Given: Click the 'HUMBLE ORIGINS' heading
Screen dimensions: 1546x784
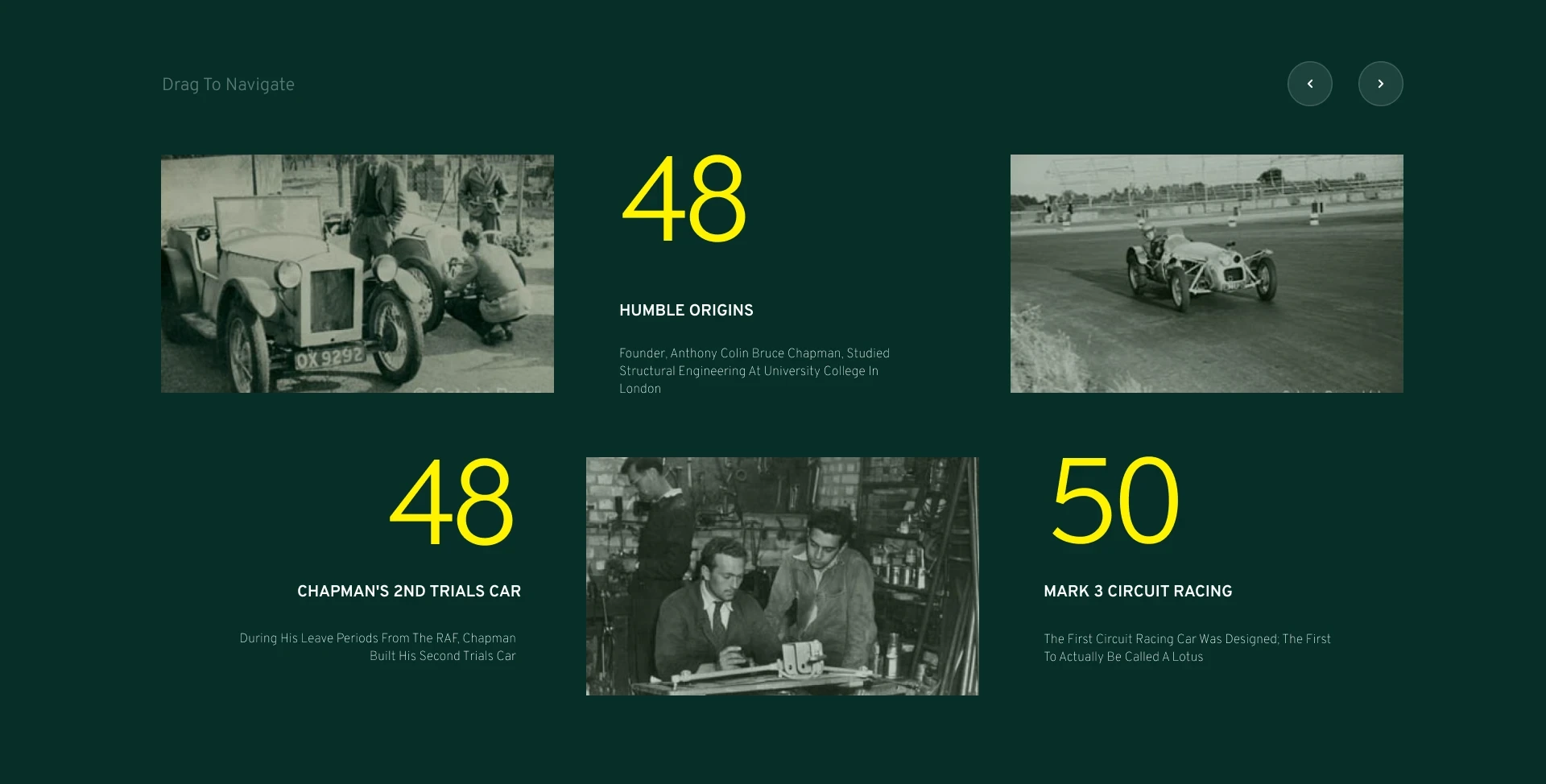Looking at the screenshot, I should coord(686,310).
